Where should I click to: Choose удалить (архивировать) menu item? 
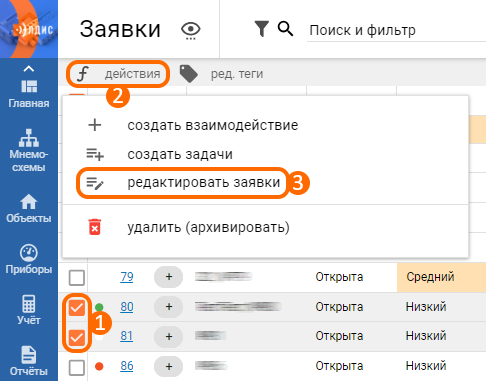[265, 227]
